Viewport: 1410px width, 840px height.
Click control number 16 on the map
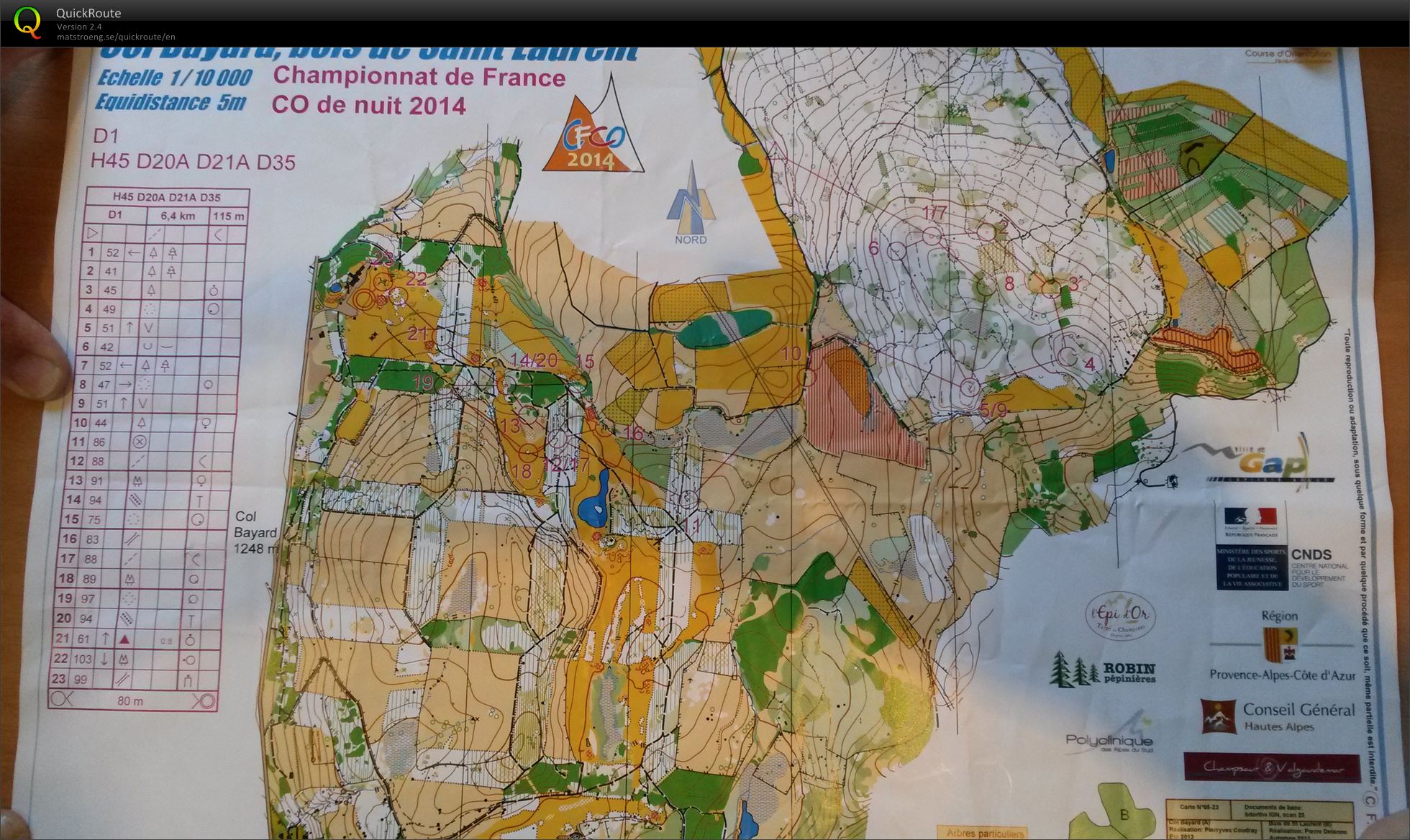coord(634,432)
